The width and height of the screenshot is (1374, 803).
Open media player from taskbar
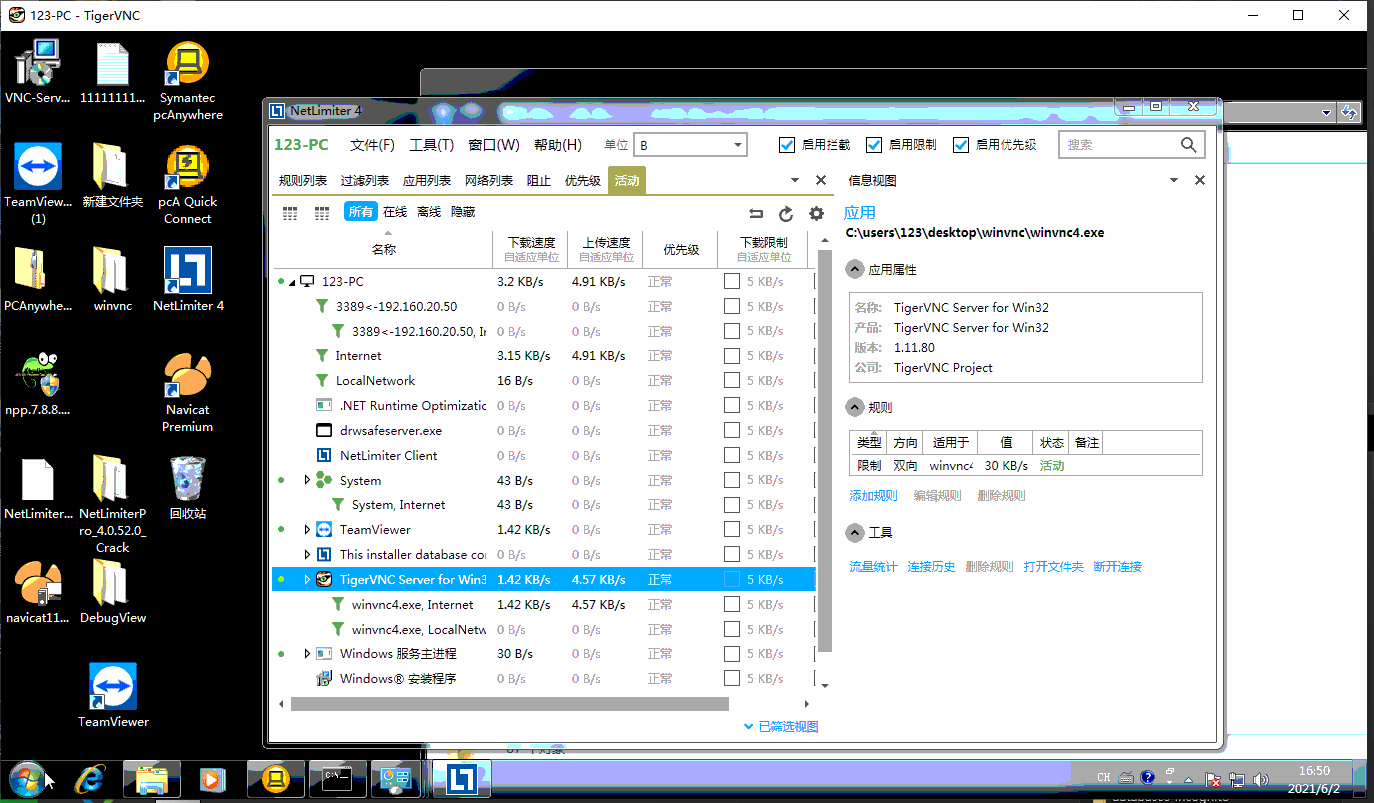pos(212,779)
